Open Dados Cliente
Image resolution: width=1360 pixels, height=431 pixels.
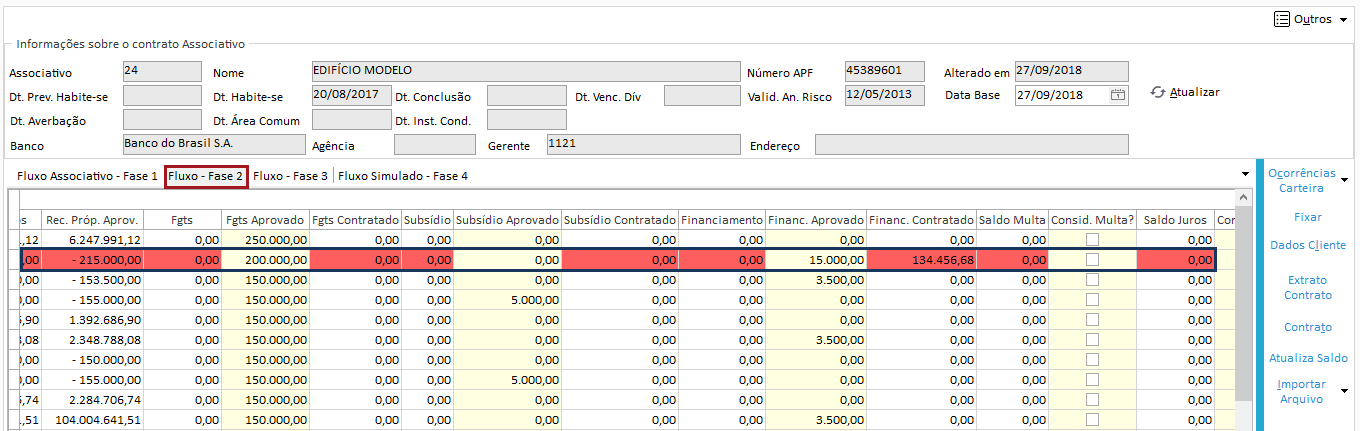coord(1308,245)
